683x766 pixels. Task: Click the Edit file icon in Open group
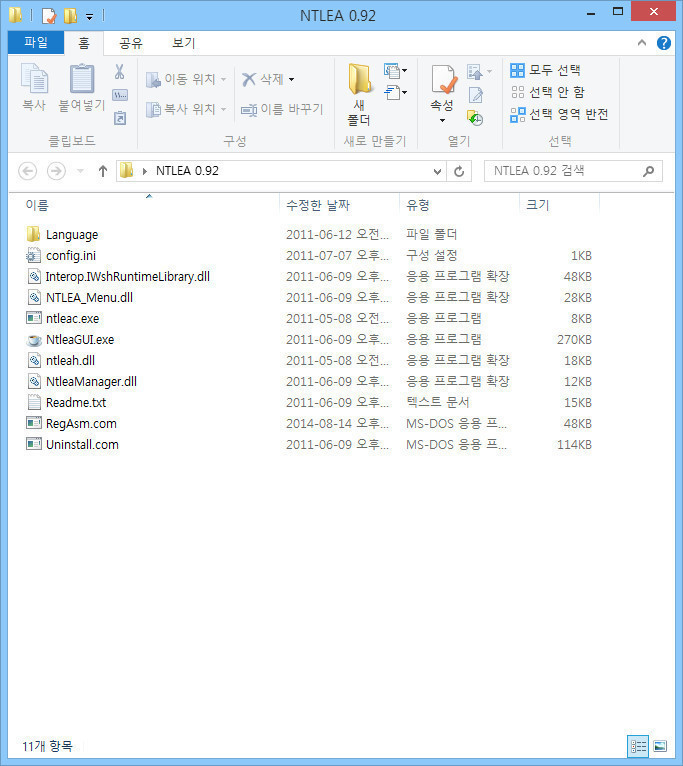click(x=475, y=95)
